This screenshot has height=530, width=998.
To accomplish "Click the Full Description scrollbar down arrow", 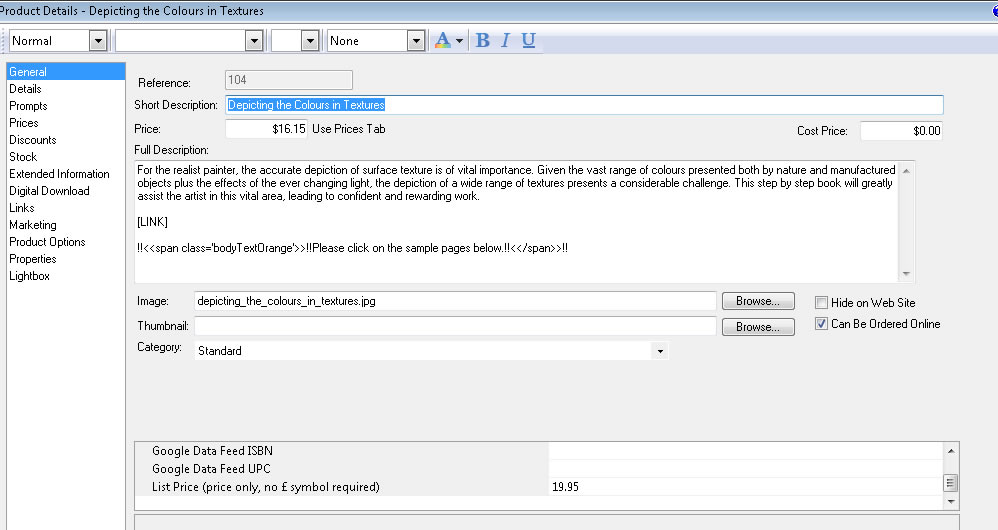I will click(906, 274).
